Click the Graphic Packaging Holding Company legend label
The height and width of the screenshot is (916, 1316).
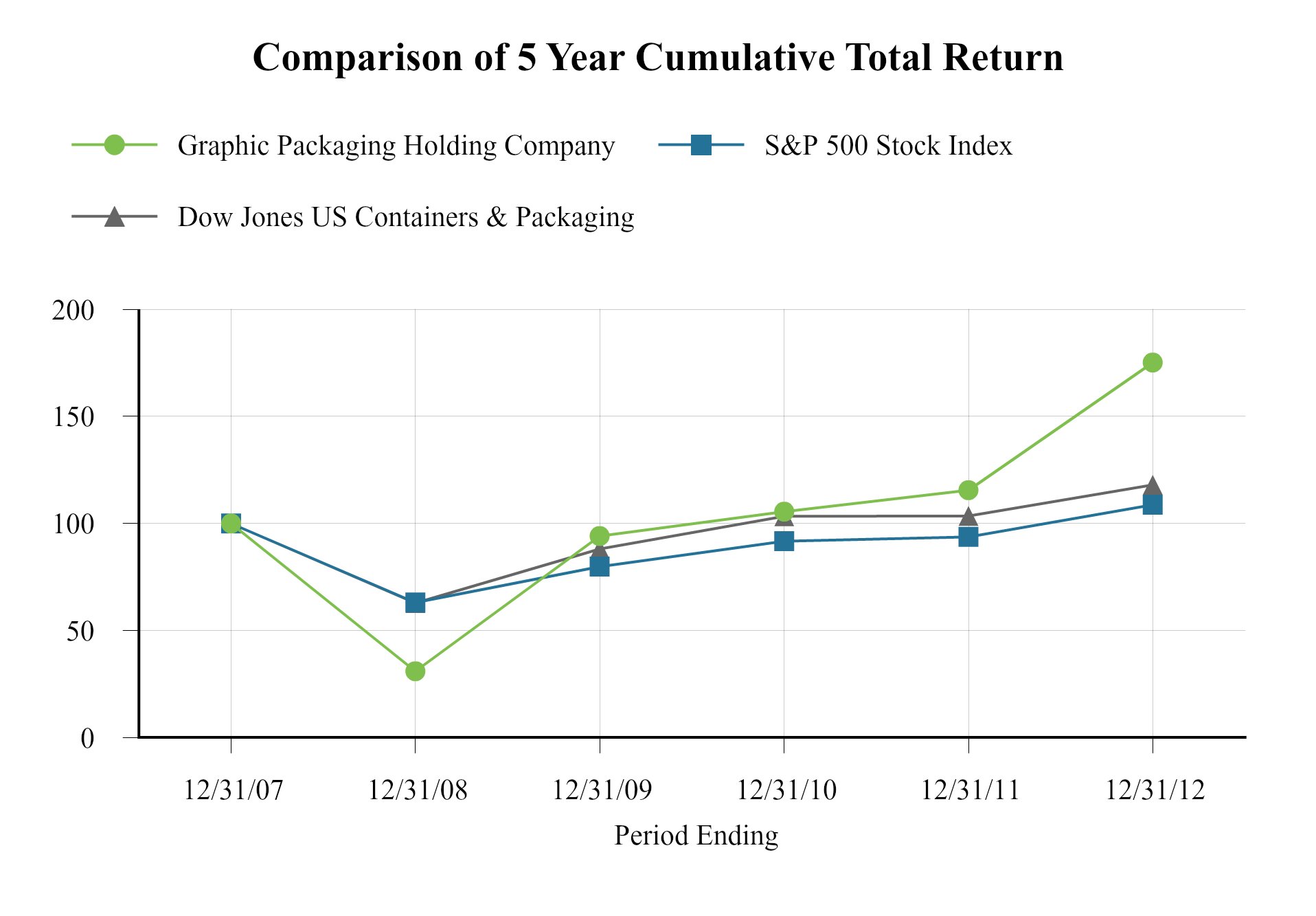(396, 146)
